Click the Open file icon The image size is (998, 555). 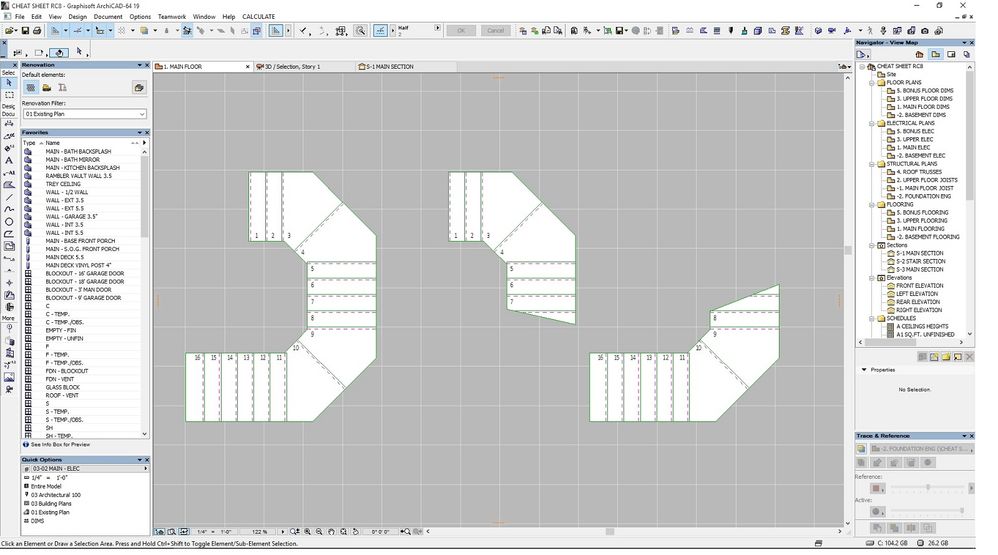(10, 31)
